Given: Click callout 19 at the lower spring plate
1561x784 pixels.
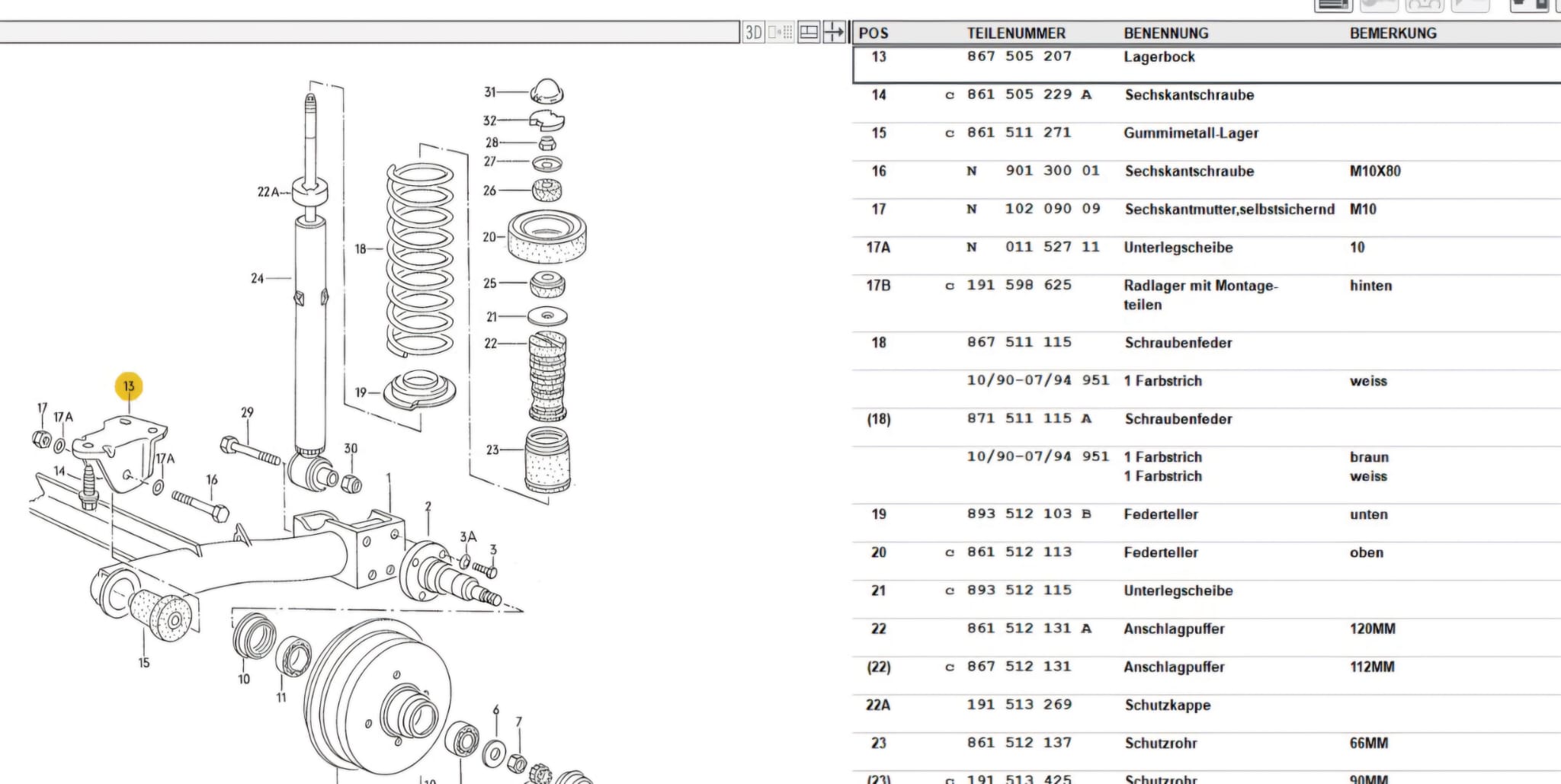Looking at the screenshot, I should pos(361,392).
